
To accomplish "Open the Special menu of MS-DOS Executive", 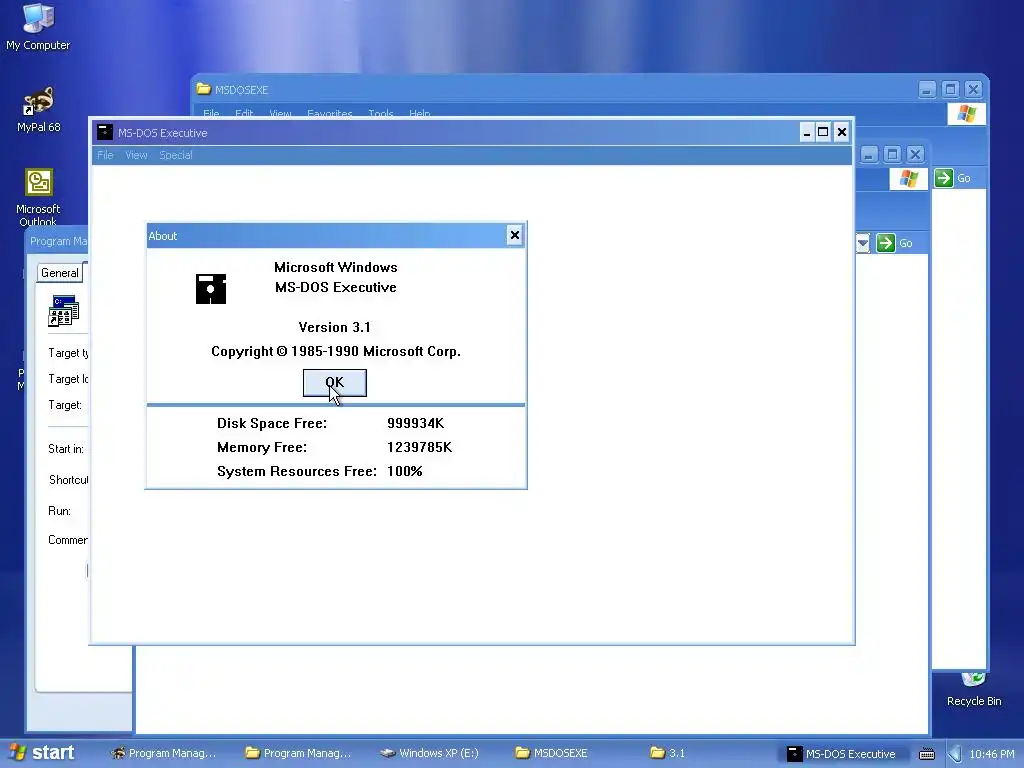I will (176, 155).
